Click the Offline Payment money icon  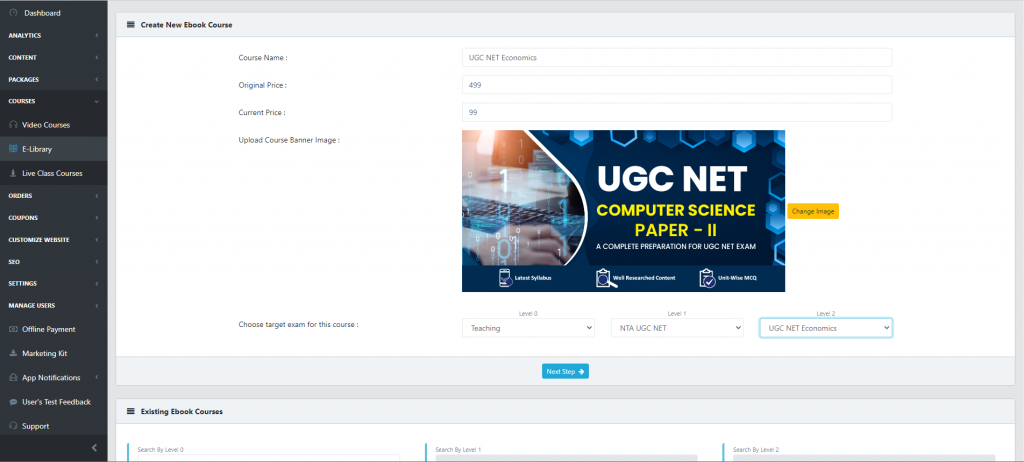click(x=13, y=329)
